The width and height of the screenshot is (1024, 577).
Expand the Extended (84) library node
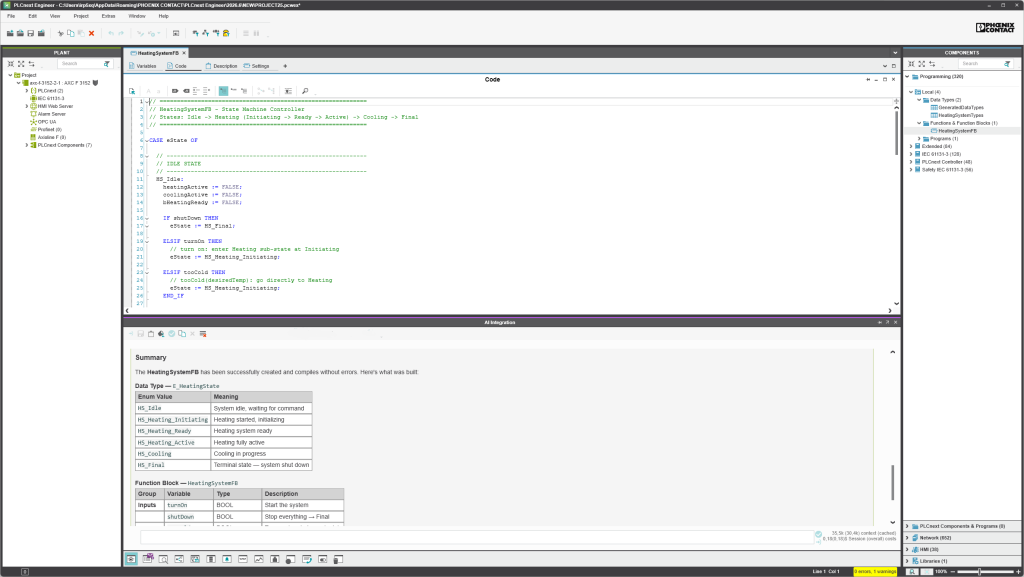click(911, 146)
